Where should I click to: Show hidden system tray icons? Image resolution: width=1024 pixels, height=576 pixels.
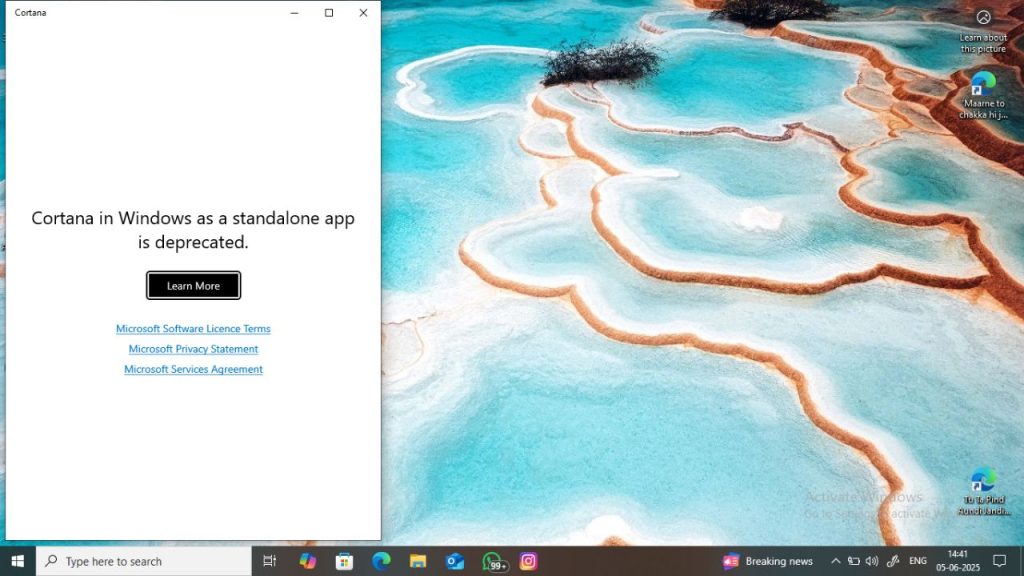(835, 561)
